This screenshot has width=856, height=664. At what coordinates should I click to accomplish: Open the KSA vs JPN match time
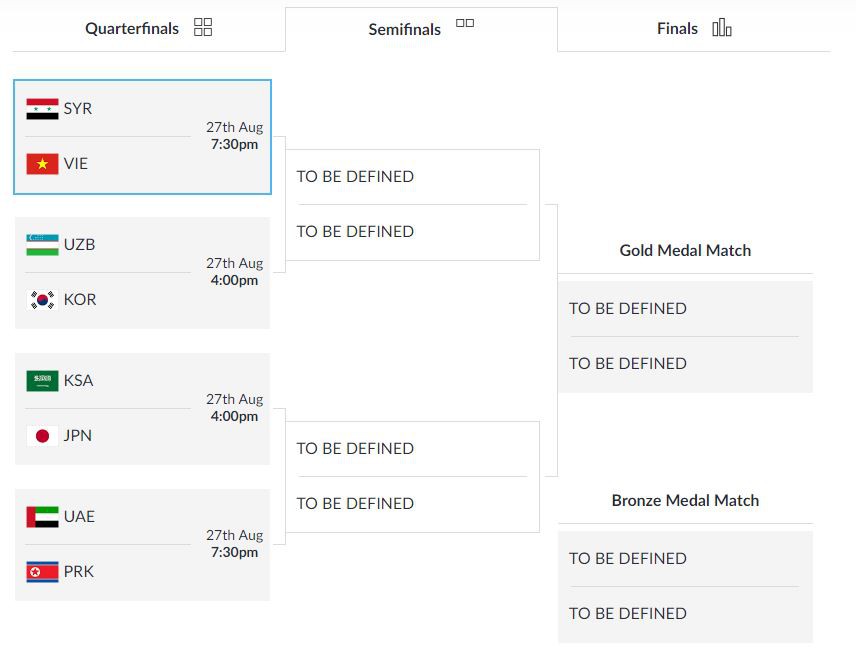234,408
